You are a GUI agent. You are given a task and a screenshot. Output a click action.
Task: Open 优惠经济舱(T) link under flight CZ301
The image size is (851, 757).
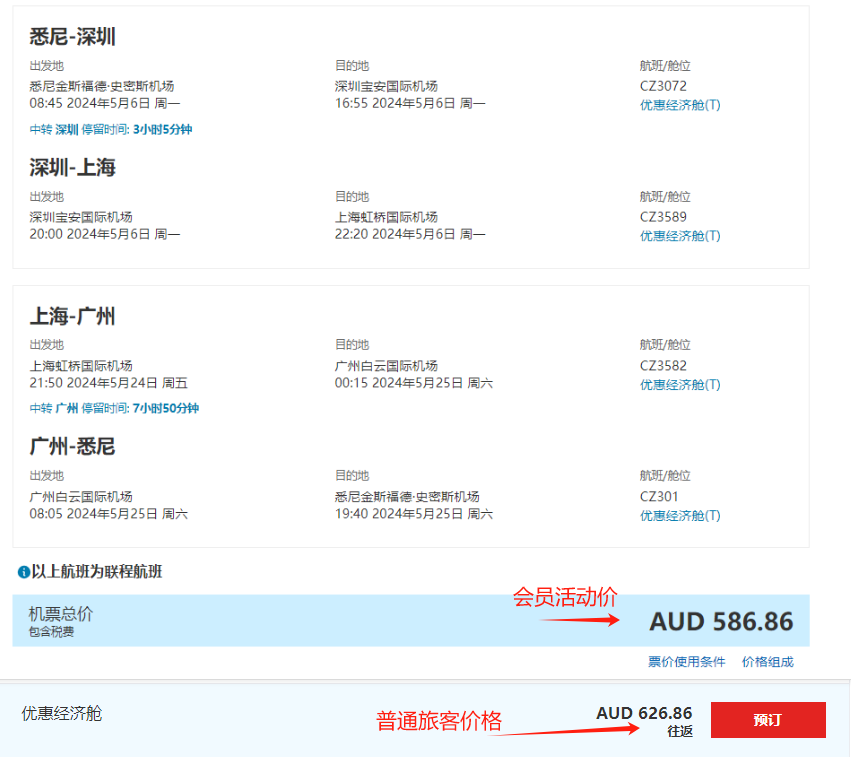pyautogui.click(x=679, y=516)
